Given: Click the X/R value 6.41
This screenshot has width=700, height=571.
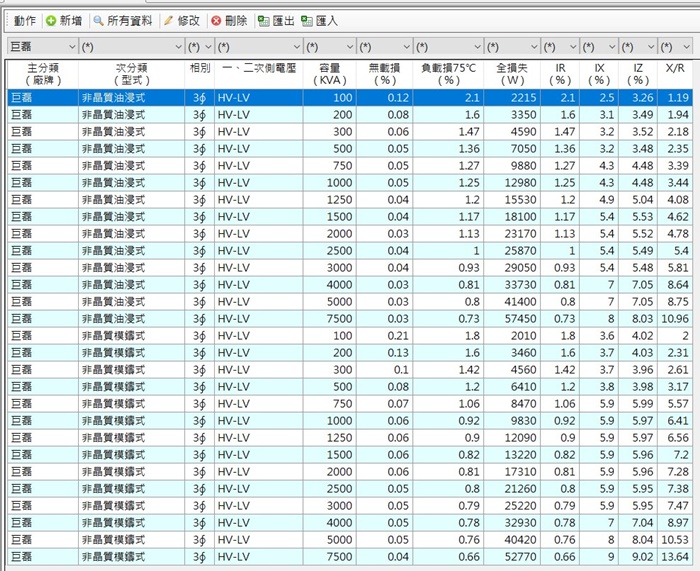Looking at the screenshot, I should [678, 421].
